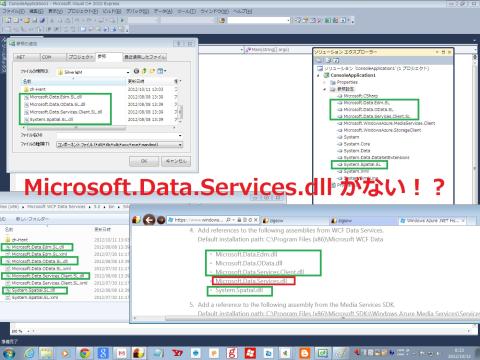480x360 pixels.
Task: Click the キャンセル button
Action: point(176,161)
